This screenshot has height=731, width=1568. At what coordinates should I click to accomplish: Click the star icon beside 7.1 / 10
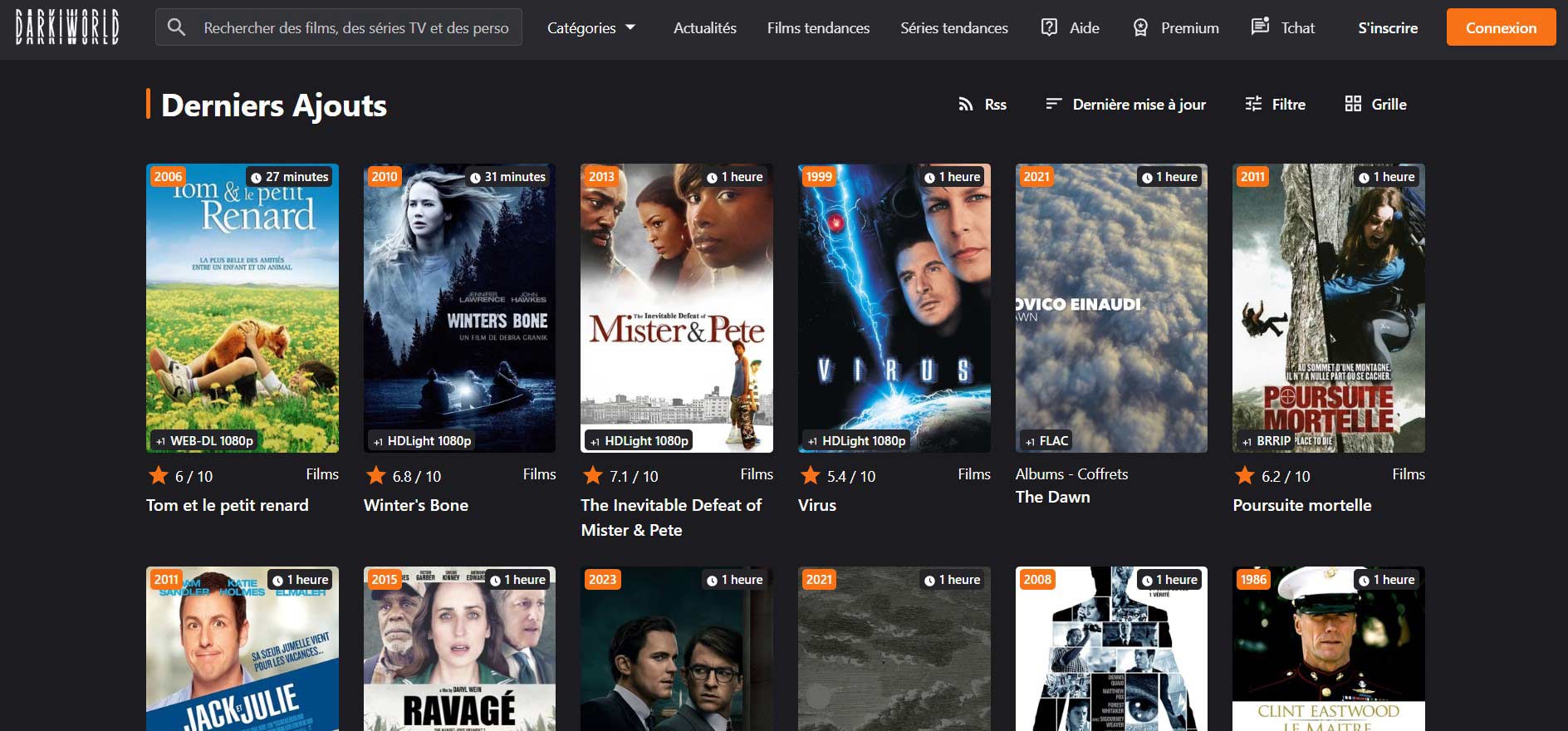pos(593,475)
